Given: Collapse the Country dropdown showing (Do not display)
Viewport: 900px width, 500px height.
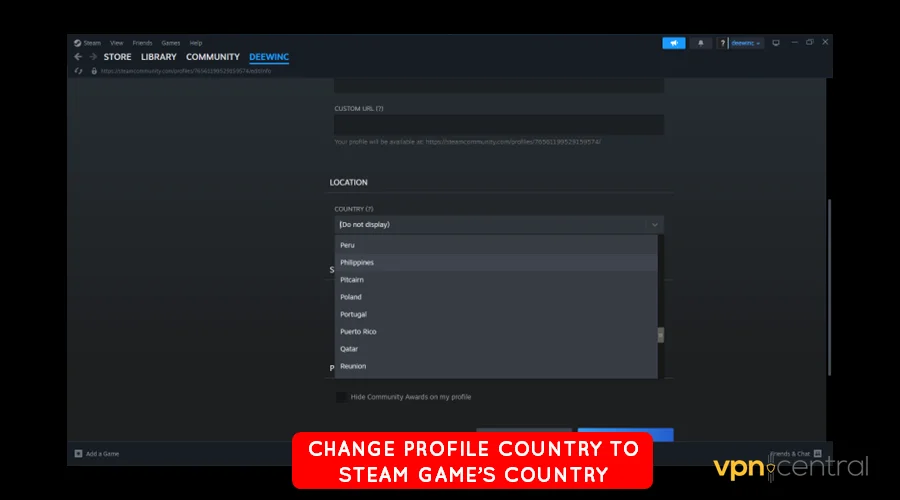Looking at the screenshot, I should click(x=654, y=225).
